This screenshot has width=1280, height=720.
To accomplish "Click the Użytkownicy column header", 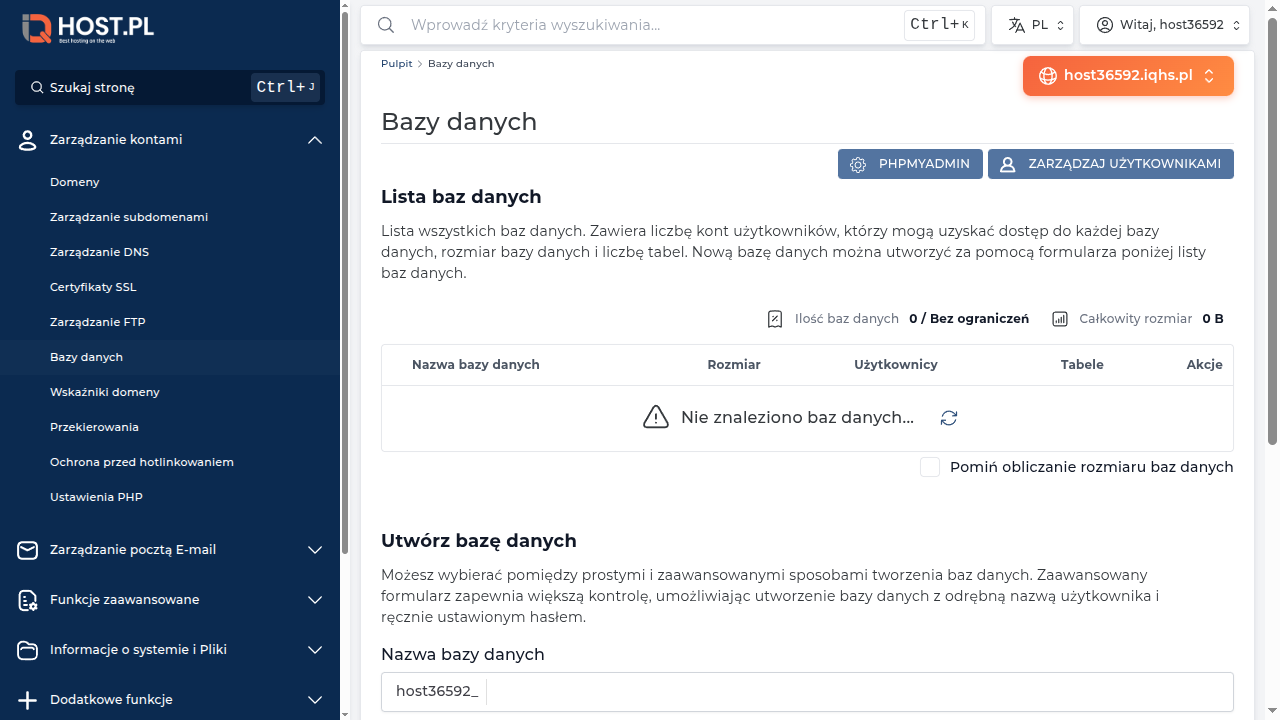I will tap(896, 365).
